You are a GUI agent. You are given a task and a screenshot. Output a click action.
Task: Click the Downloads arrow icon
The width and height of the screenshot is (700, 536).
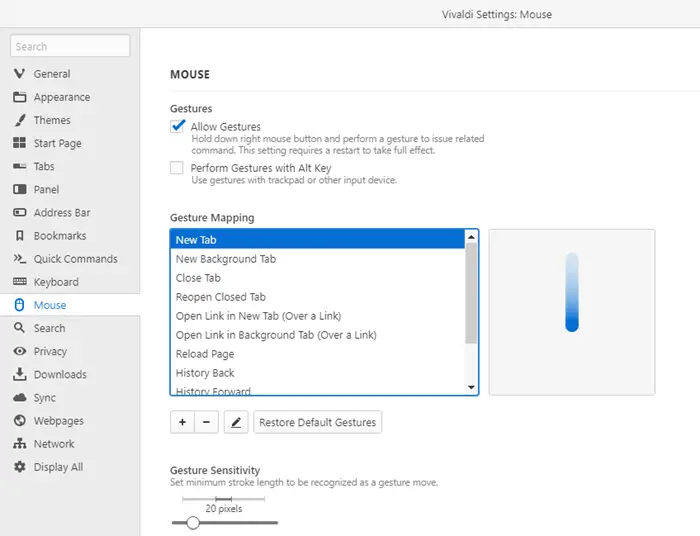coord(19,374)
